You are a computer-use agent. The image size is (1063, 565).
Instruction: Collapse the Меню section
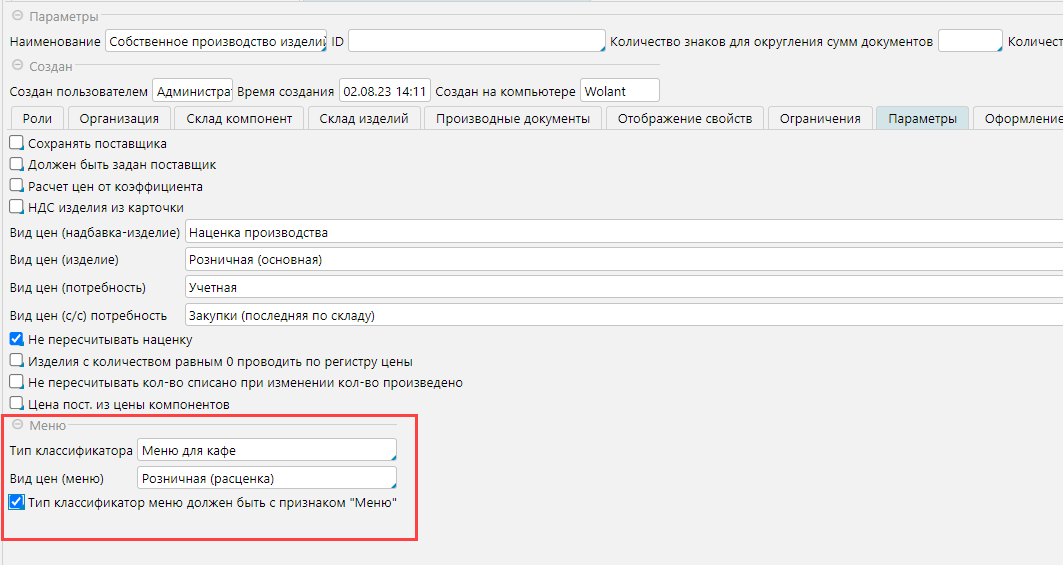tap(17, 426)
